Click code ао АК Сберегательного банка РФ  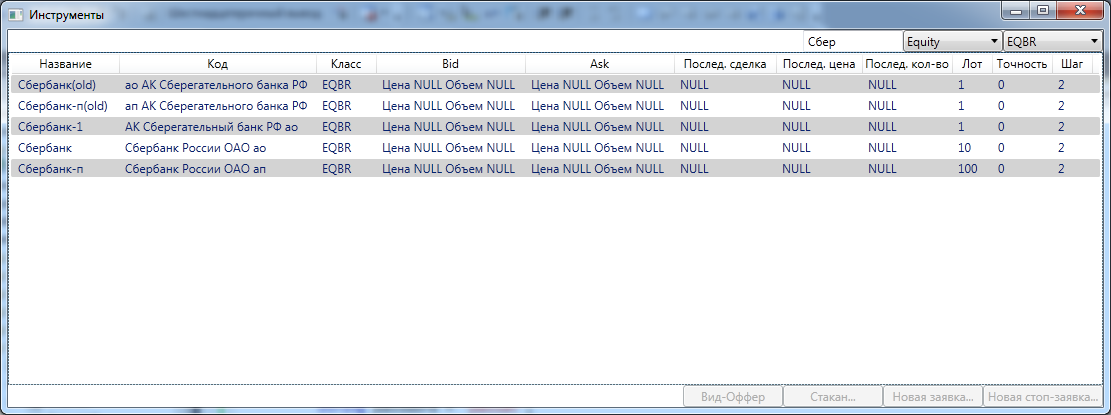tap(216, 85)
